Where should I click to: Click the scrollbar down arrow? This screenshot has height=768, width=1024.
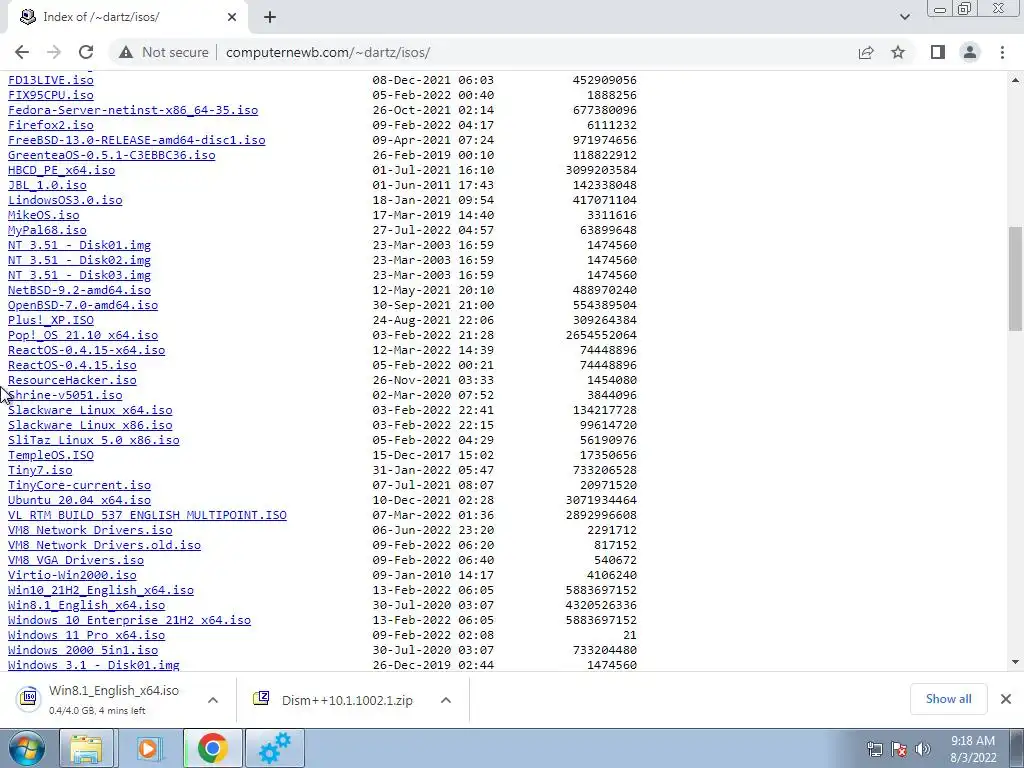pyautogui.click(x=1015, y=662)
